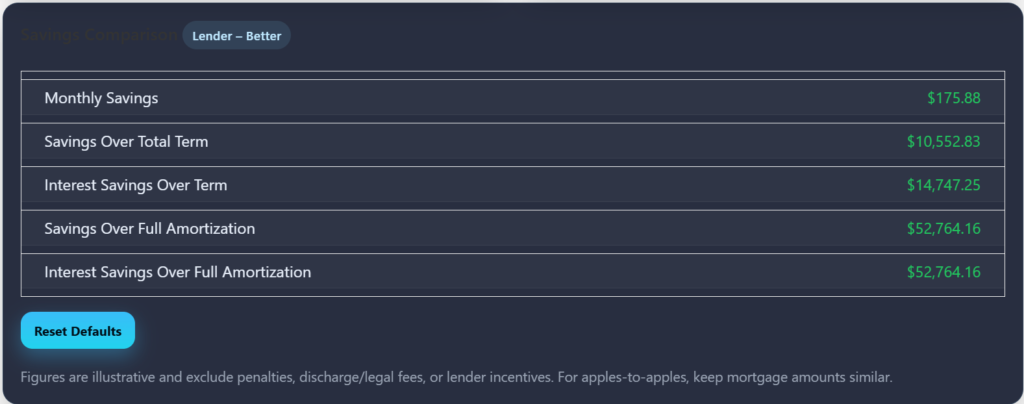Click the Lender – Better badge

pyautogui.click(x=236, y=36)
